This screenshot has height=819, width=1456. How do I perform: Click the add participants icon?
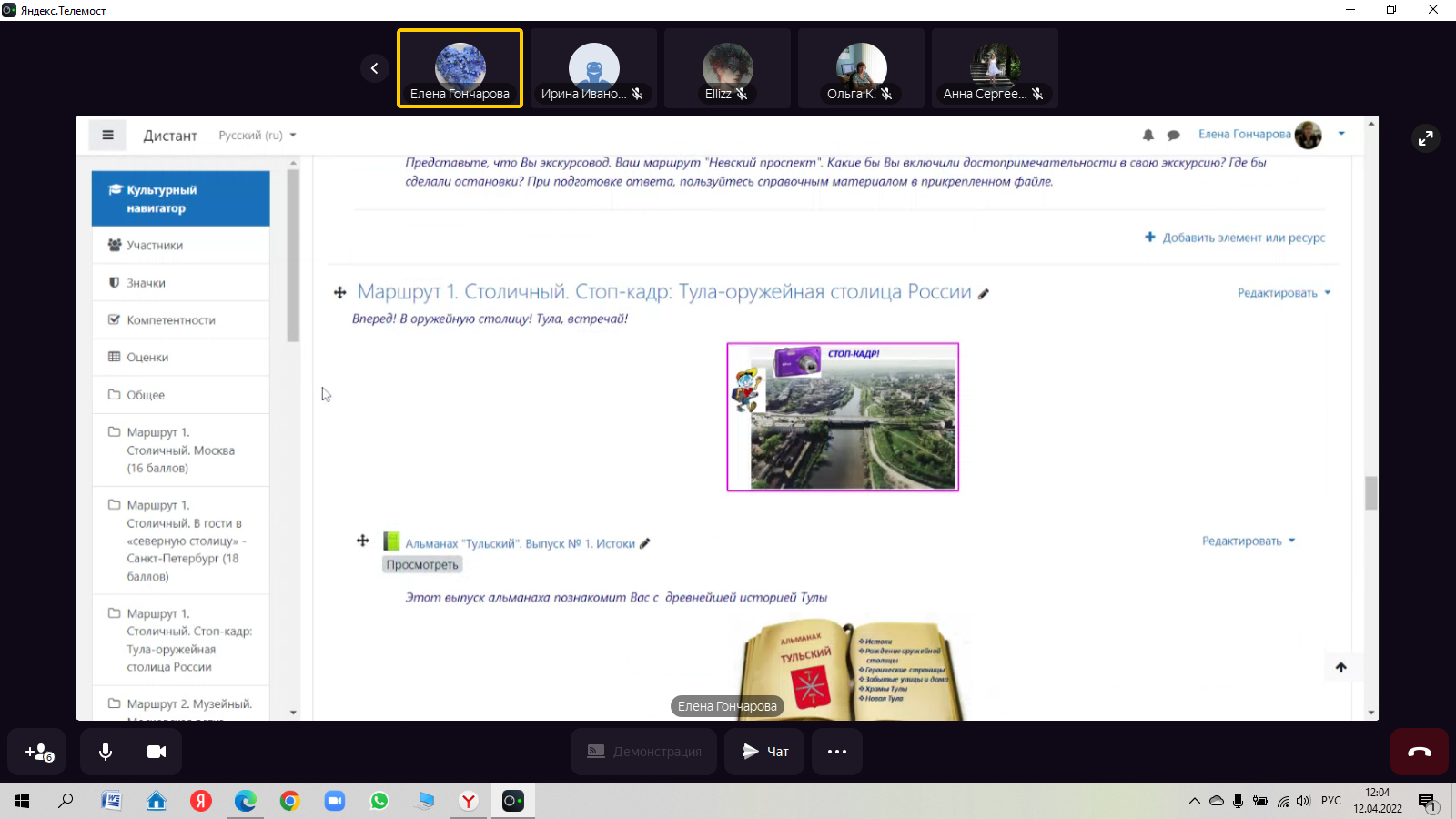pyautogui.click(x=38, y=752)
